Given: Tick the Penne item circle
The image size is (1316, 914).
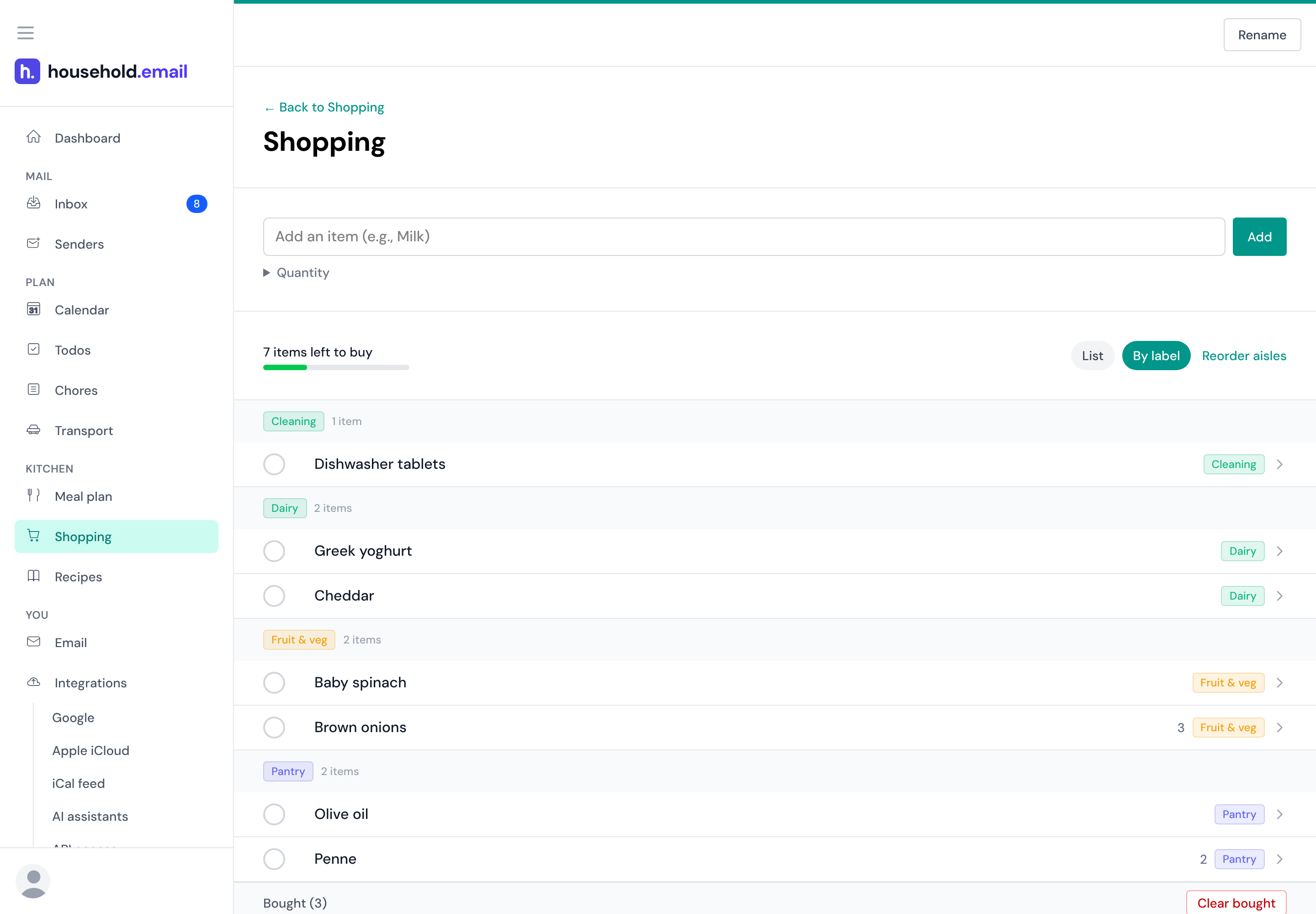Looking at the screenshot, I should pos(274,859).
